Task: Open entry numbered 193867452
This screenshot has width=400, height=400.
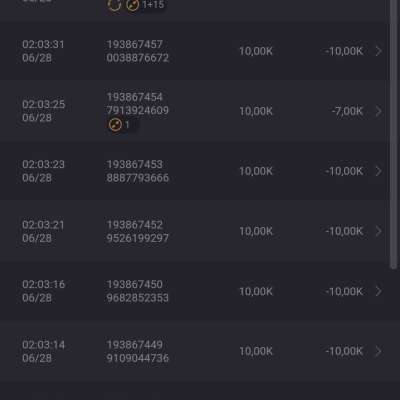Action: click(x=135, y=225)
